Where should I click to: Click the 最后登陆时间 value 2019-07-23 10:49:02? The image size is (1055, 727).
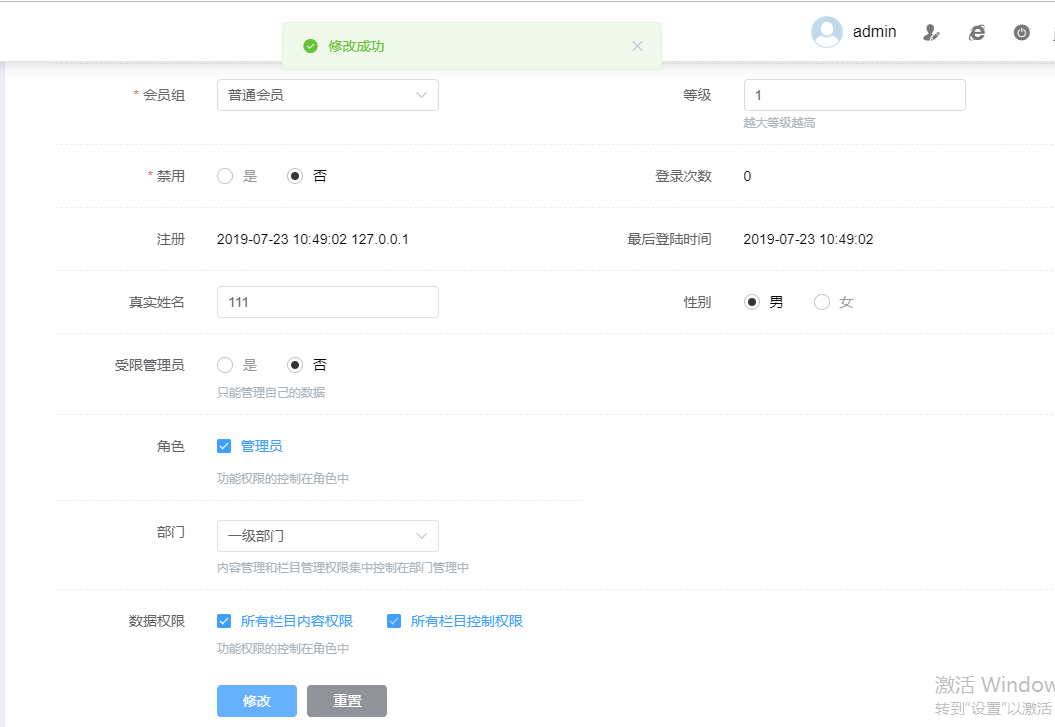(x=808, y=239)
